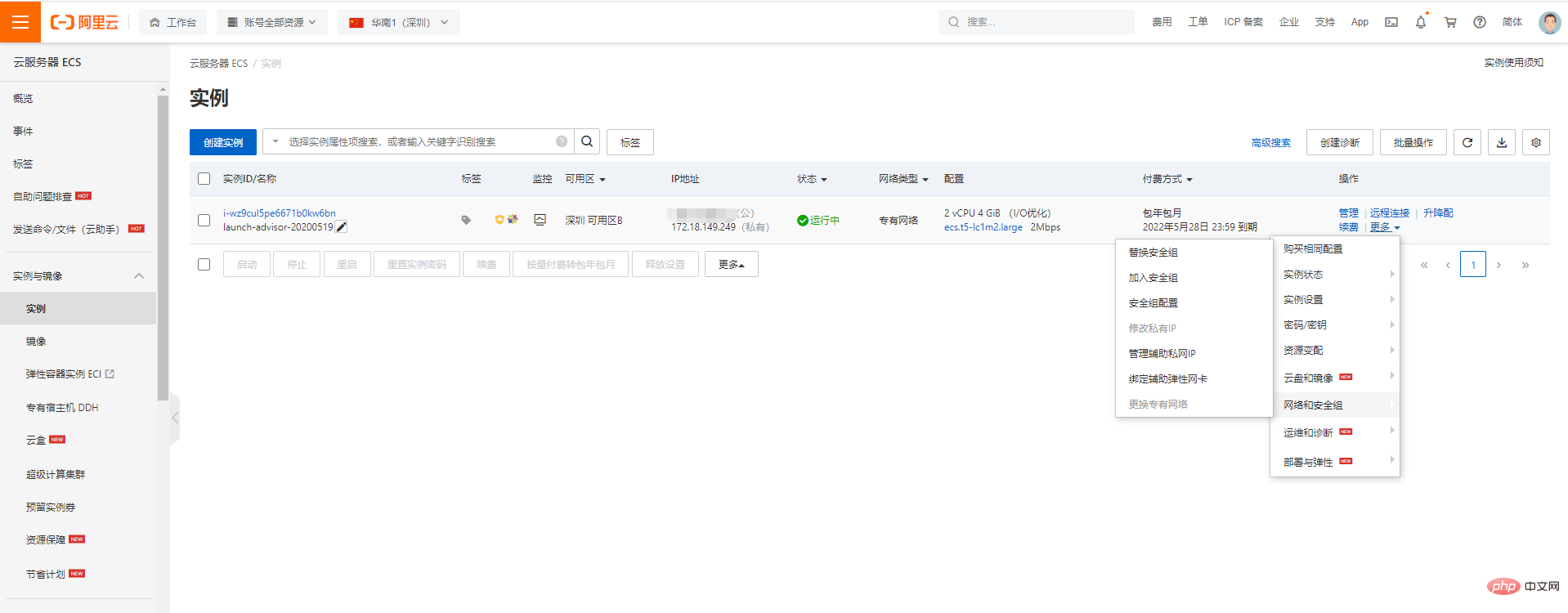Click the refresh instance list icon
This screenshot has width=1568, height=613.
click(1467, 142)
